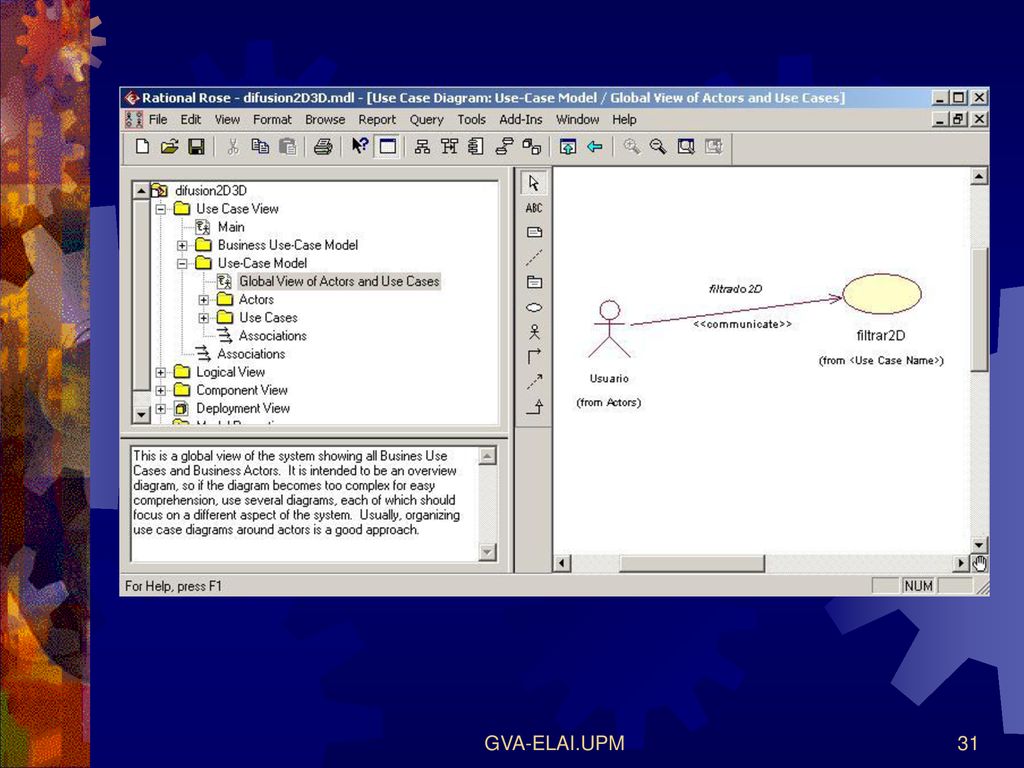Browse interaction diagram toolbar icon
1024x768 pixels.
click(x=449, y=147)
